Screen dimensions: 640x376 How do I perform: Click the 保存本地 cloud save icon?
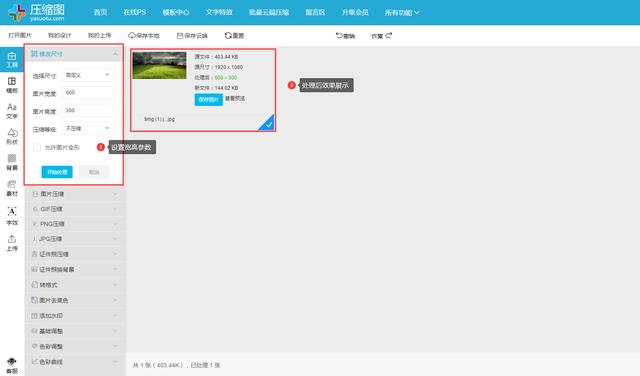[131, 36]
